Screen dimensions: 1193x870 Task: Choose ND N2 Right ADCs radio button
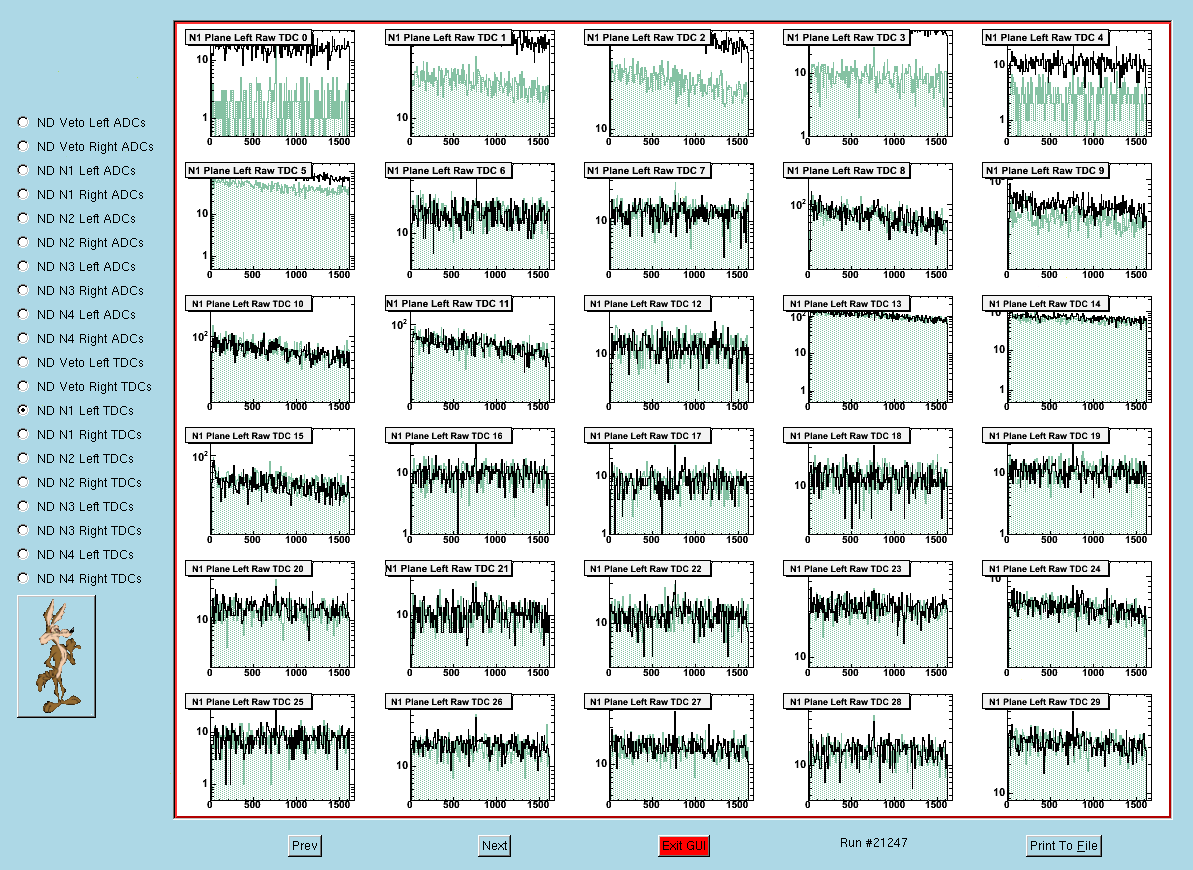[x=24, y=242]
